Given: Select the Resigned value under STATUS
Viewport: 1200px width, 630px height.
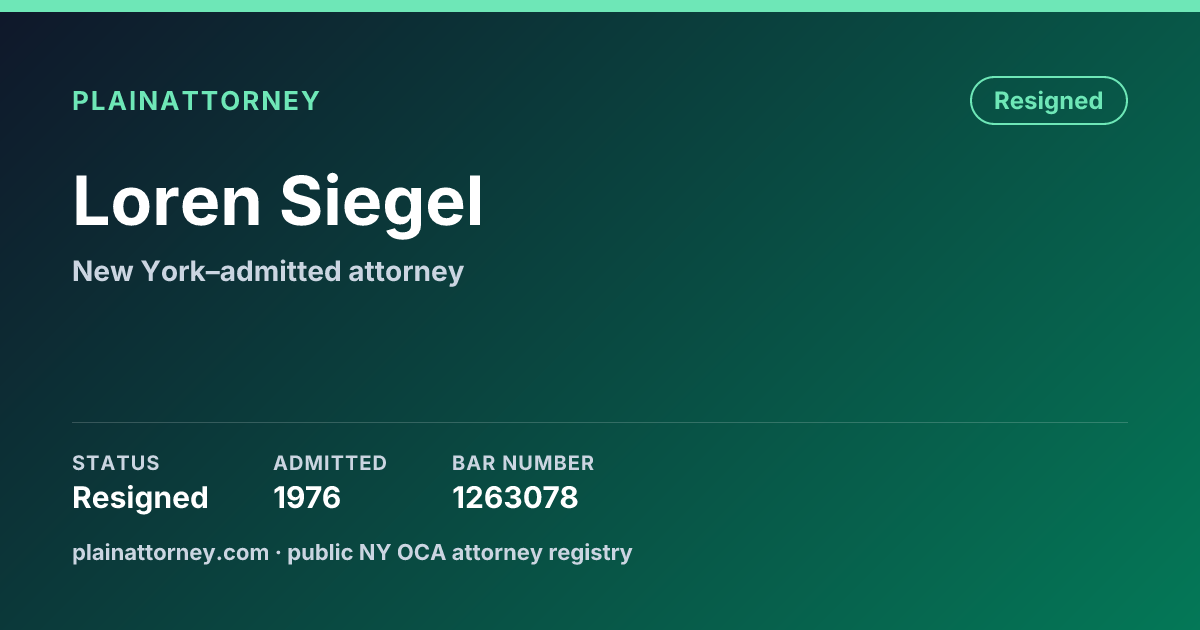Looking at the screenshot, I should pos(140,498).
